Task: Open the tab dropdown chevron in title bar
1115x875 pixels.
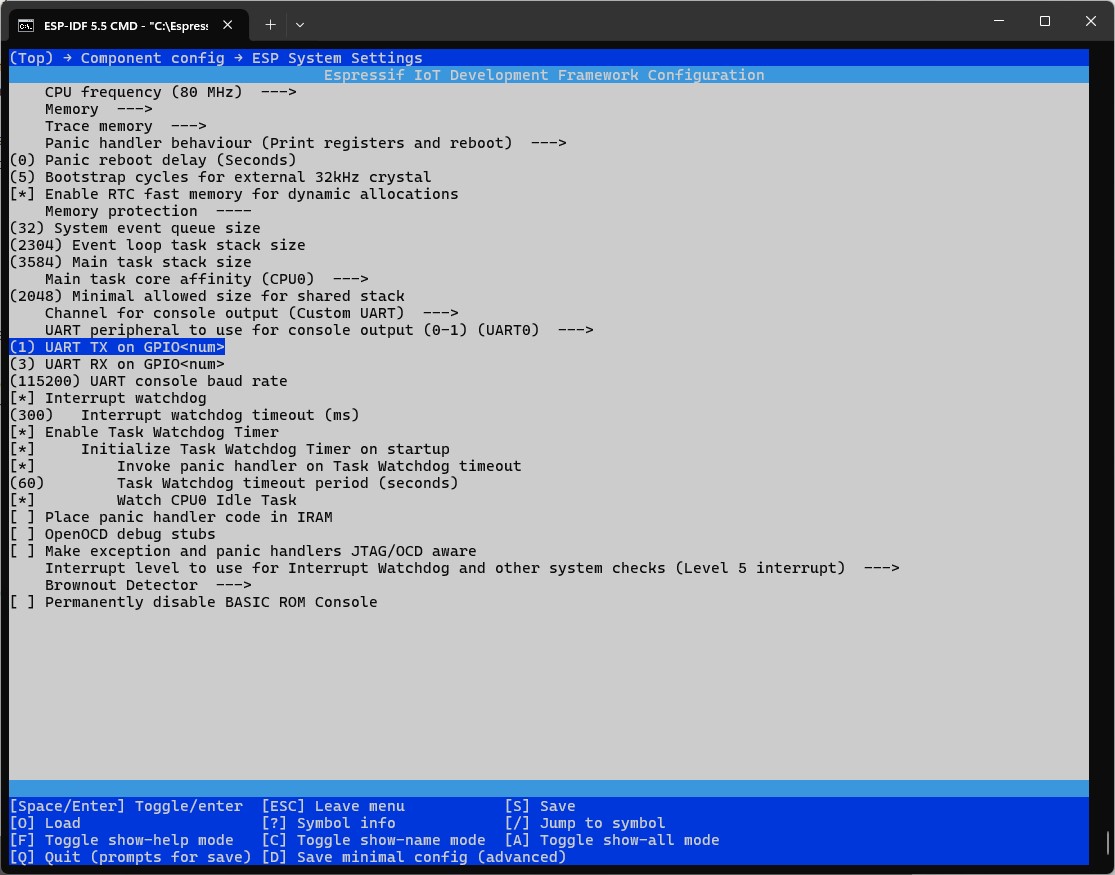Action: click(x=300, y=25)
